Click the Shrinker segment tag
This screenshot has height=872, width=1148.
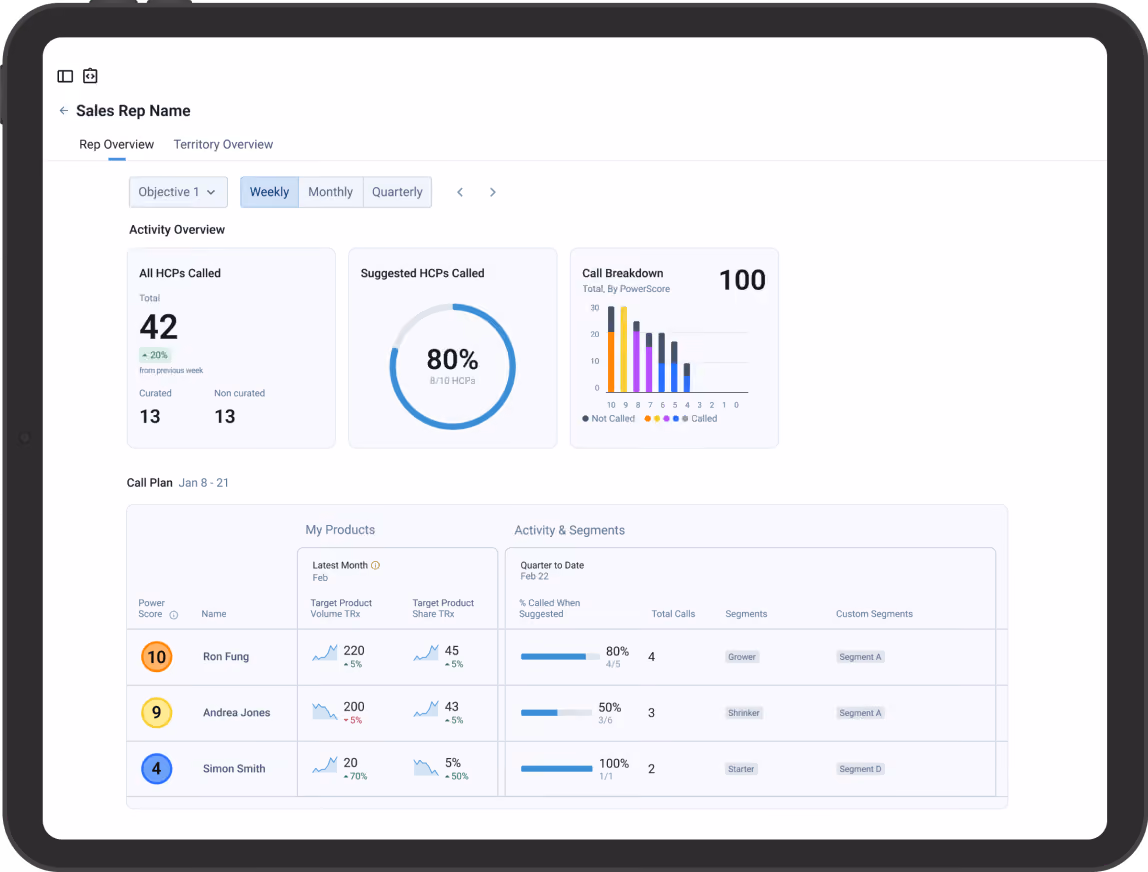(x=744, y=712)
